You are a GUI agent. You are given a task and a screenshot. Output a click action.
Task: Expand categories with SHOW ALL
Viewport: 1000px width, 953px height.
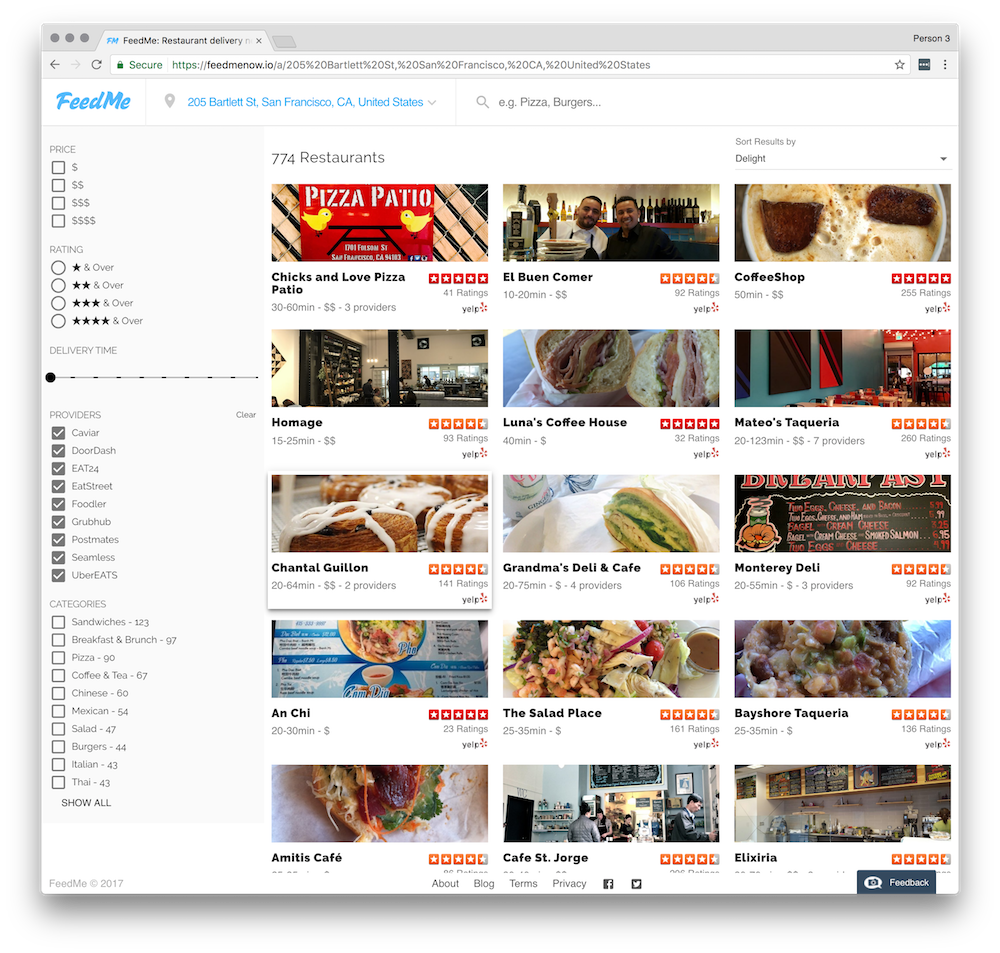coord(86,802)
